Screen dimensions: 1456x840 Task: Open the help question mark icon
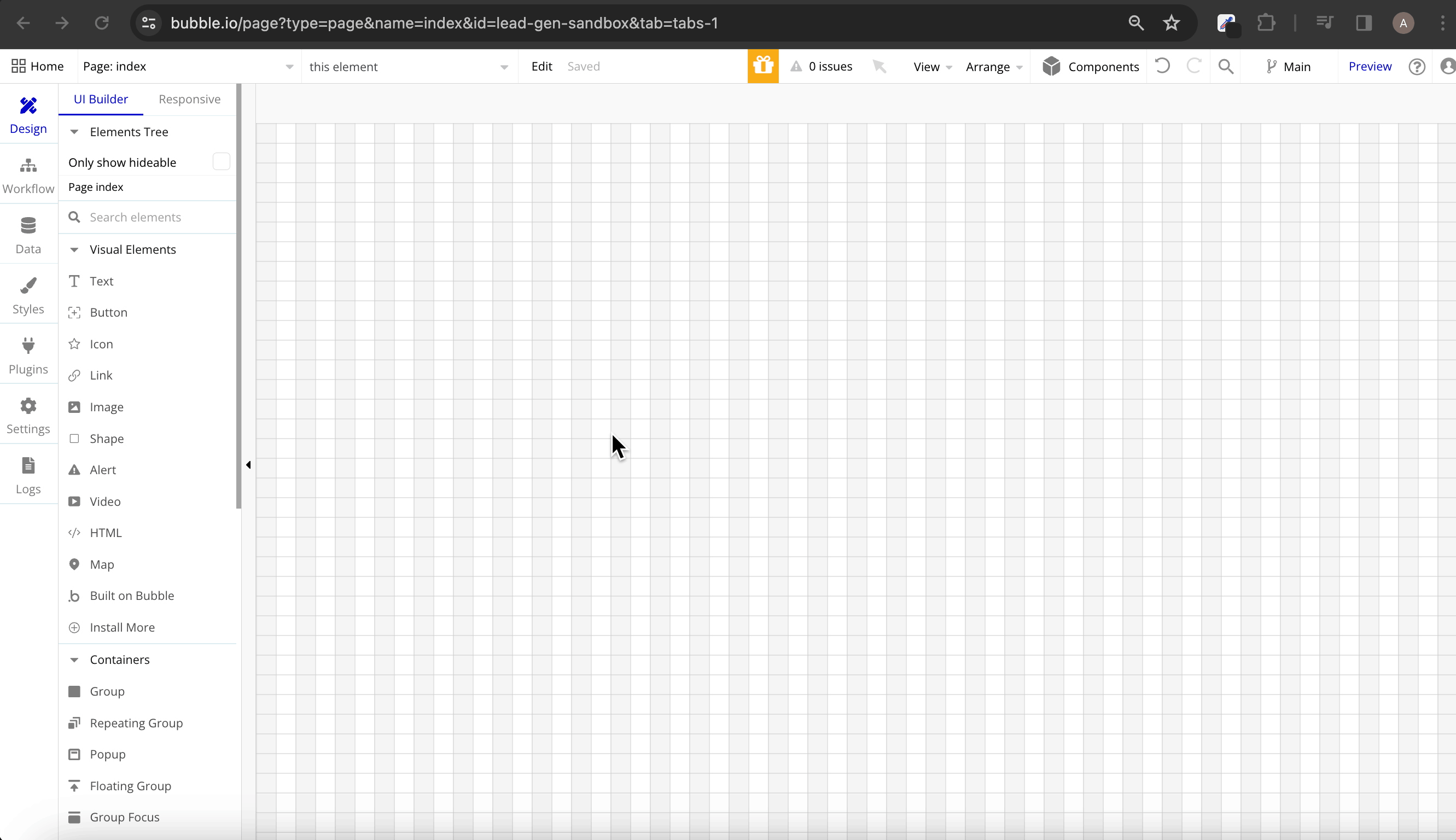pos(1417,66)
